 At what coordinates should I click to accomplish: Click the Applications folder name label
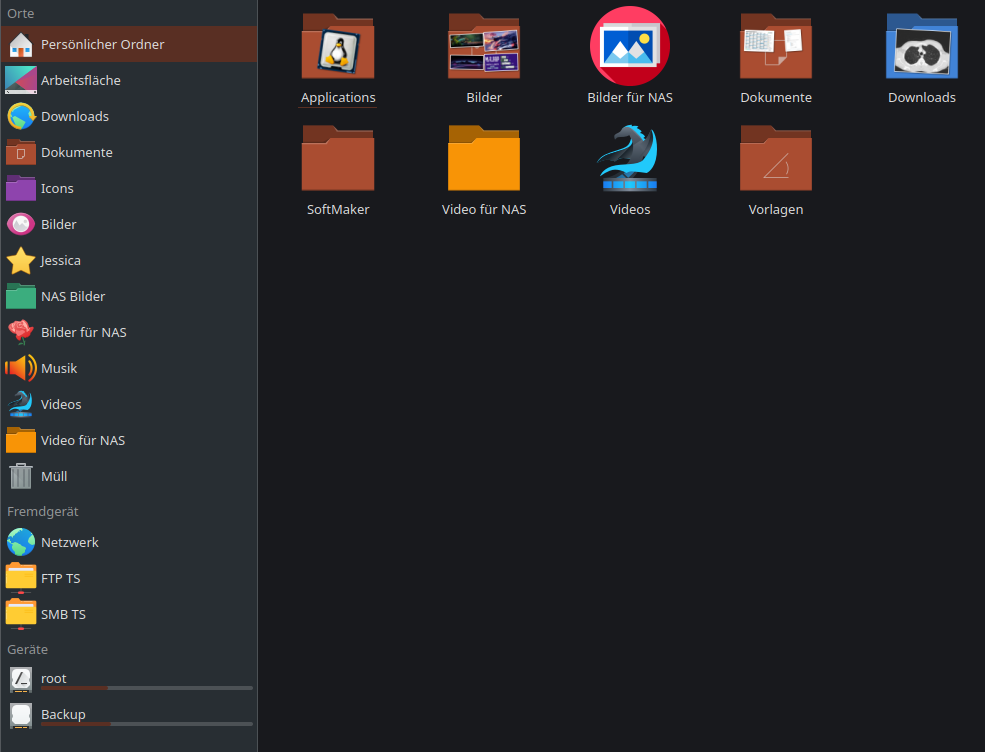coord(338,97)
